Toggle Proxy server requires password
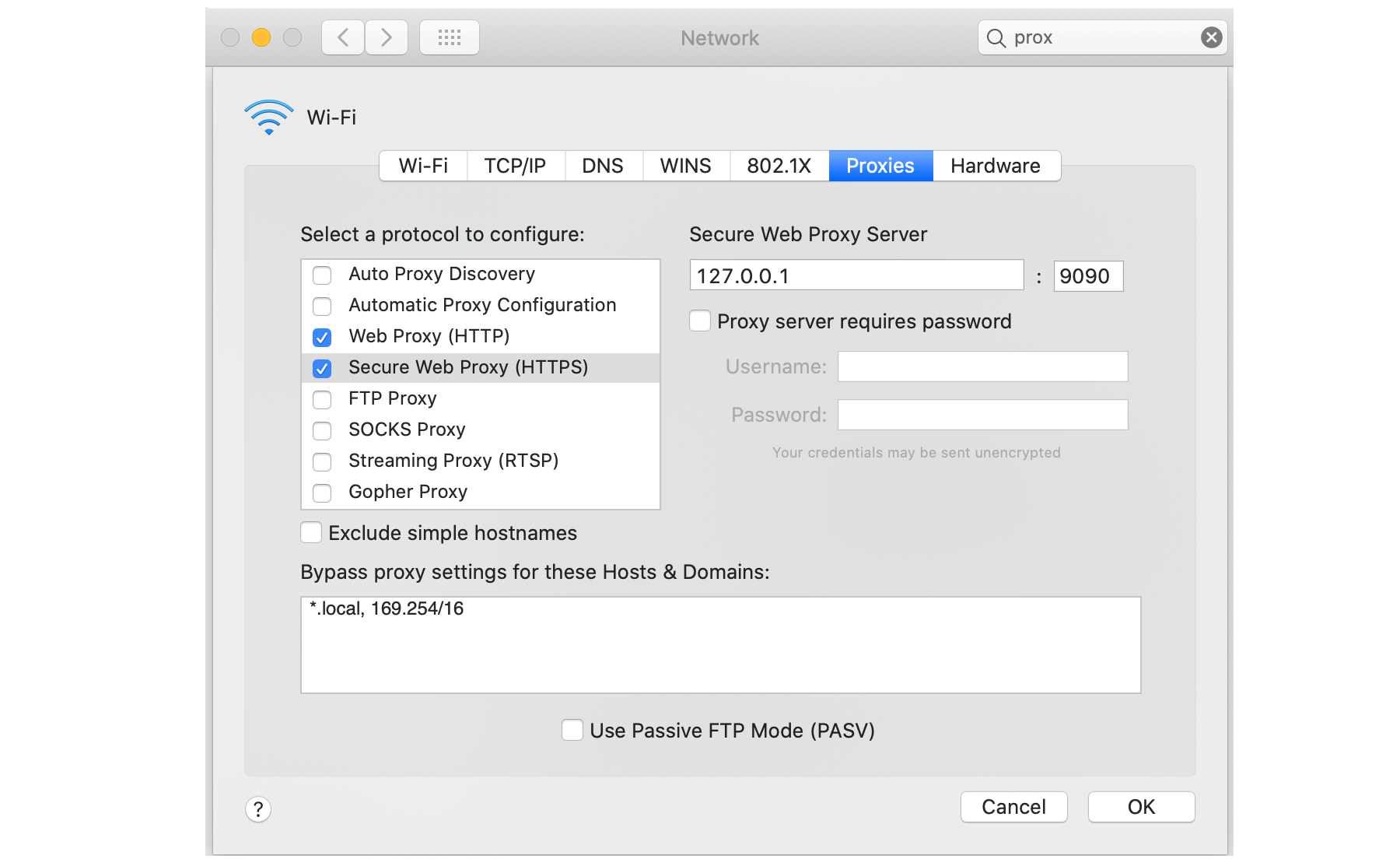 [x=700, y=321]
